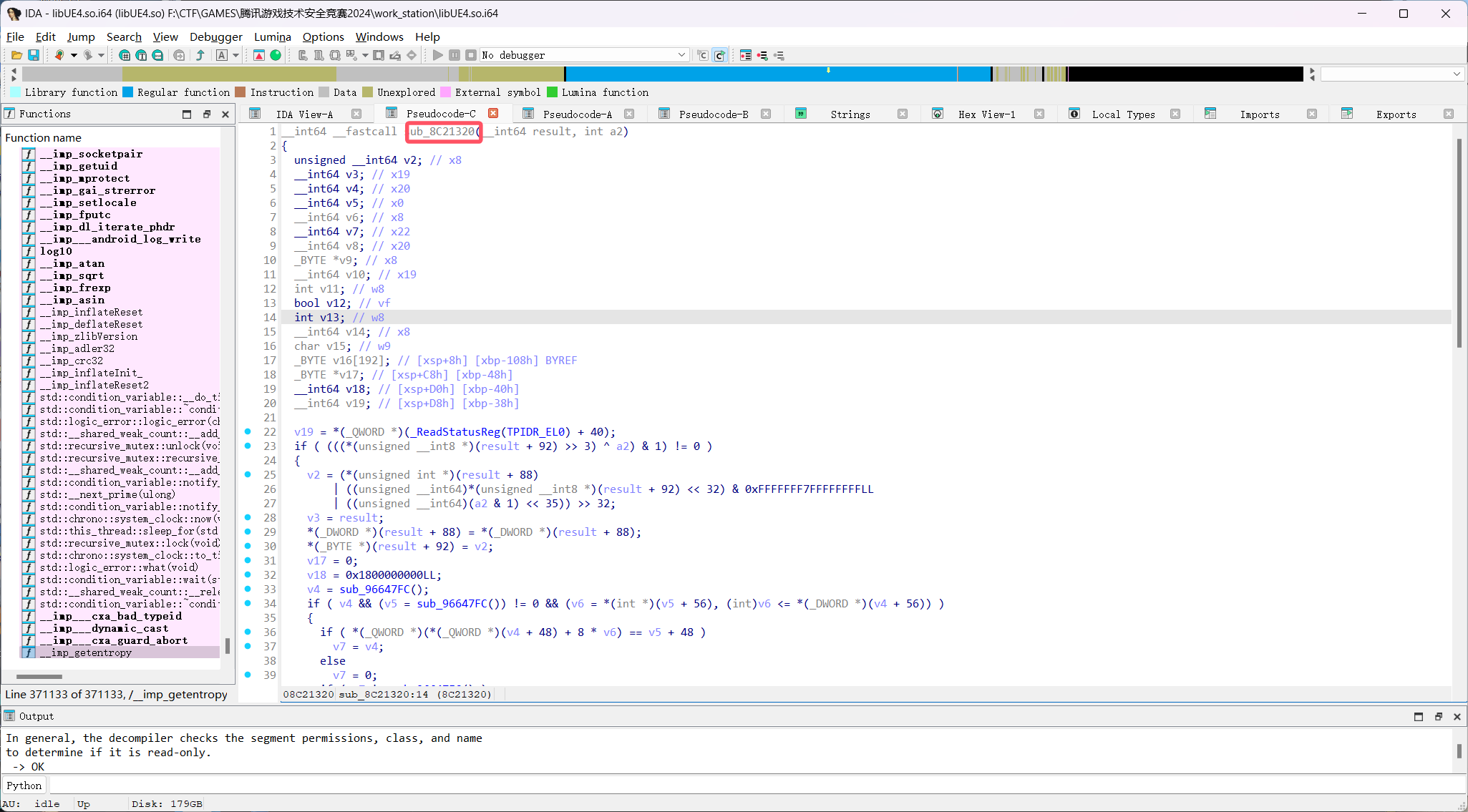Click the pause process toolbar icon
The image size is (1468, 812).
tap(455, 55)
